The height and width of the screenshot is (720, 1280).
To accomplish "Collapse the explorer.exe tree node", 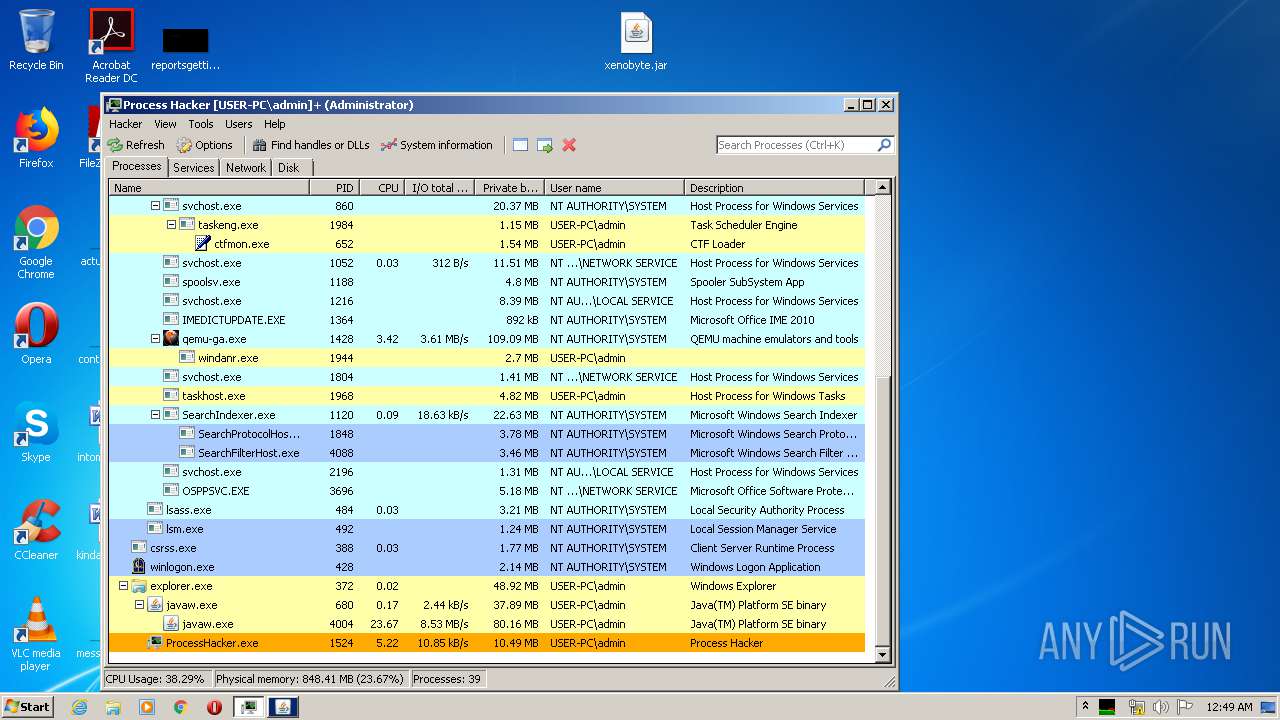I will coord(123,586).
